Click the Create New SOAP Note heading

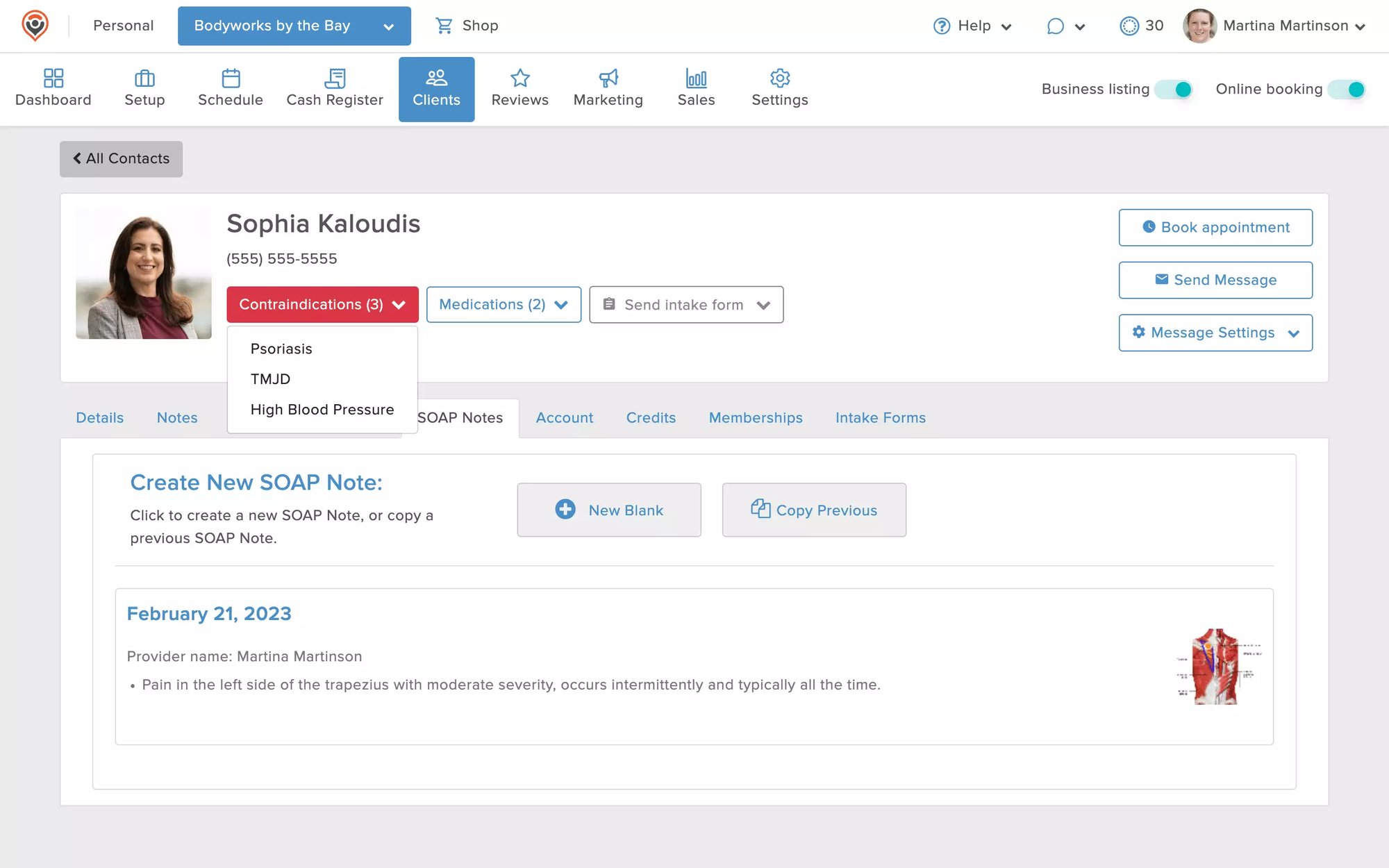pos(256,482)
